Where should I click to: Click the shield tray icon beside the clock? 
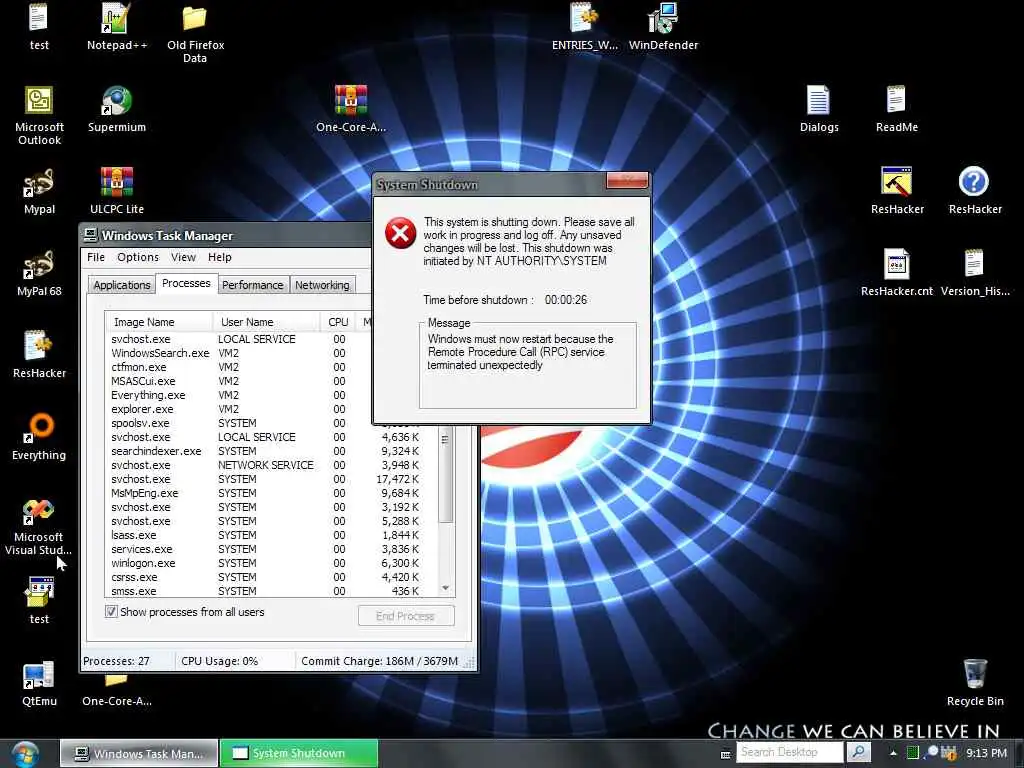948,753
